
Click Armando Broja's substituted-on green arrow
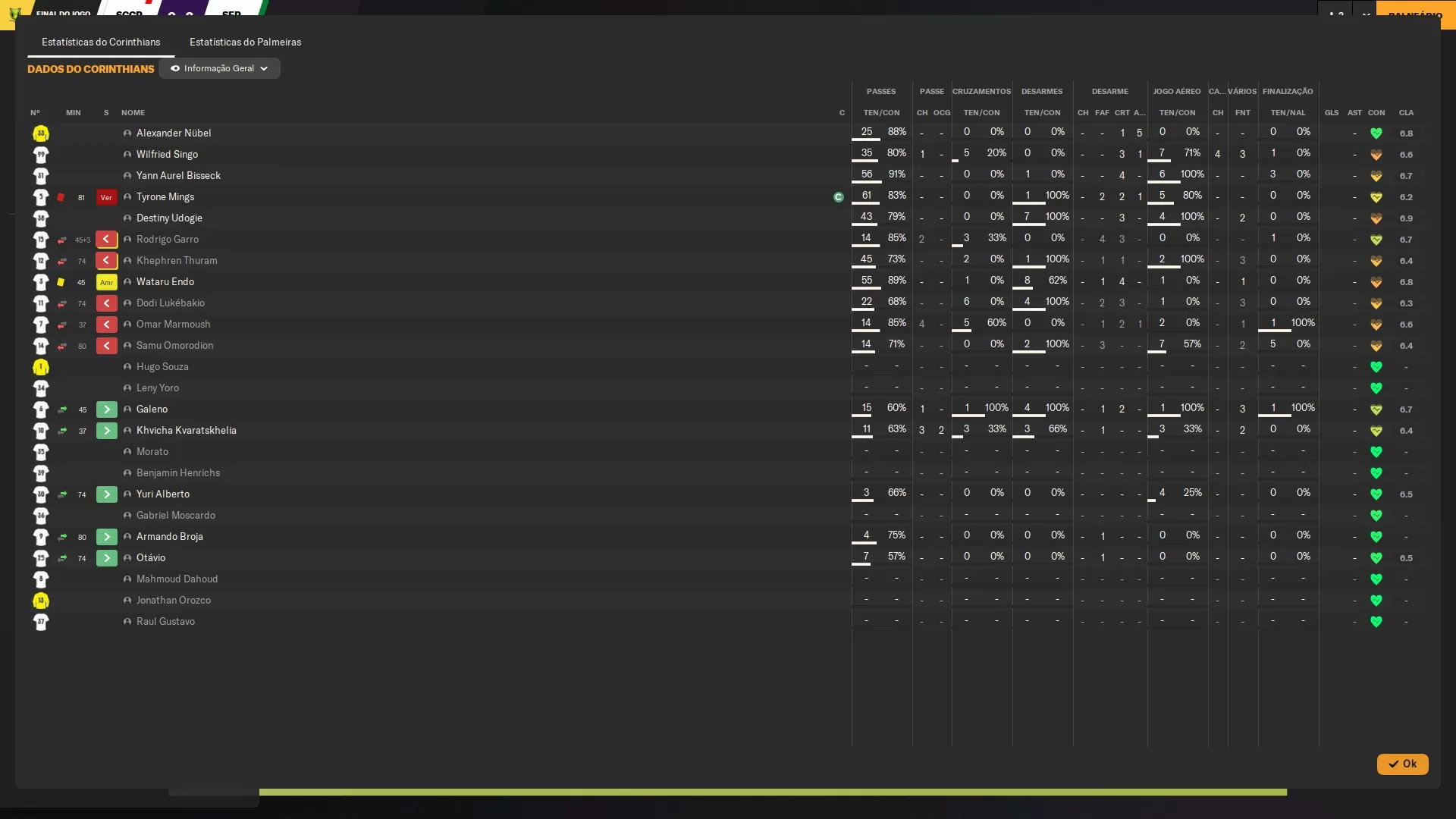pyautogui.click(x=106, y=537)
